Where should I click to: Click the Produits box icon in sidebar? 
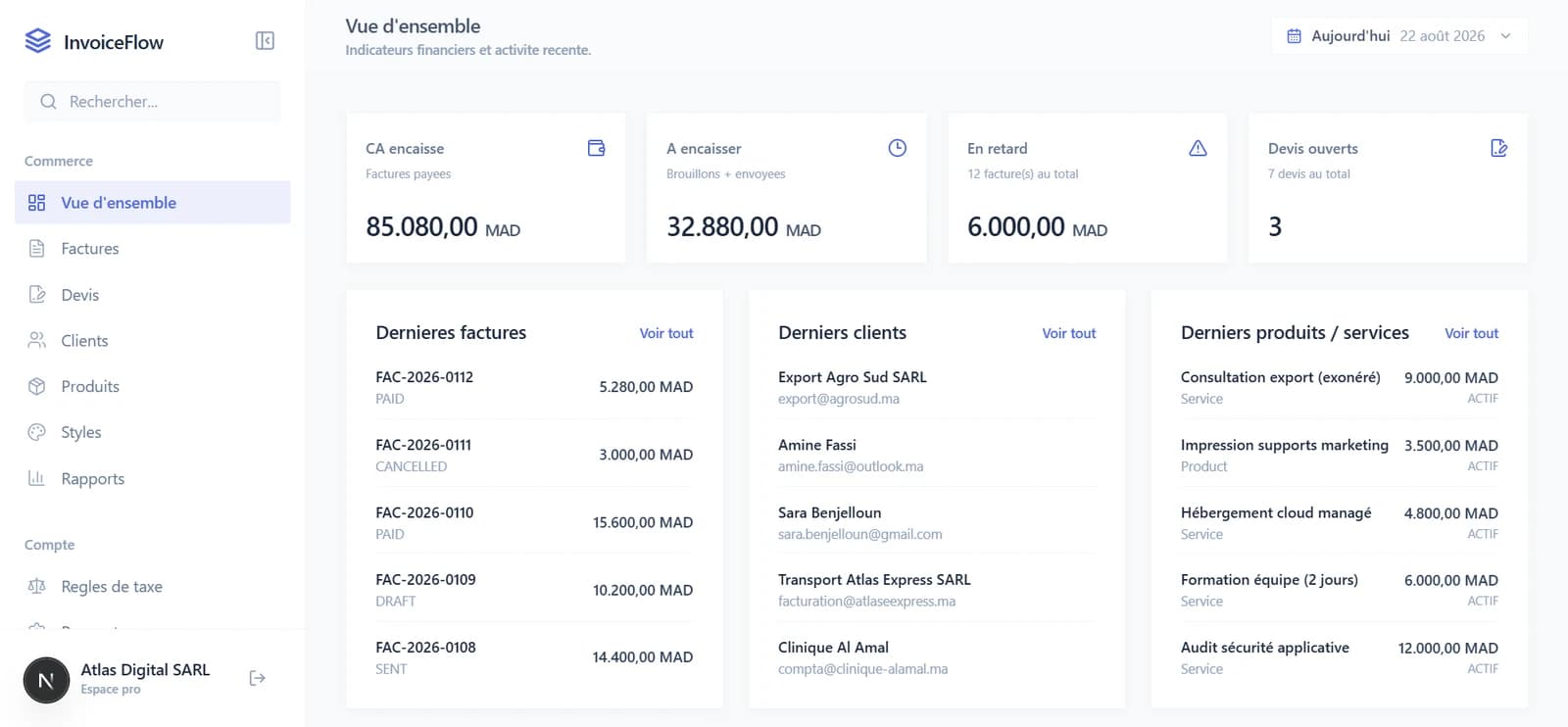click(37, 386)
